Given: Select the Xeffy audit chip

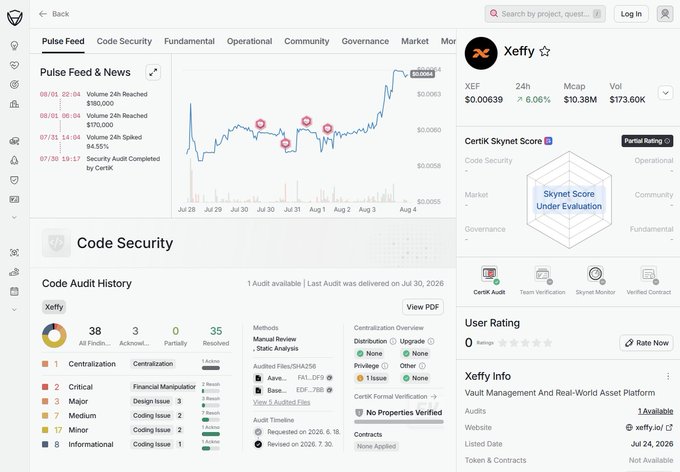Looking at the screenshot, I should coord(54,307).
